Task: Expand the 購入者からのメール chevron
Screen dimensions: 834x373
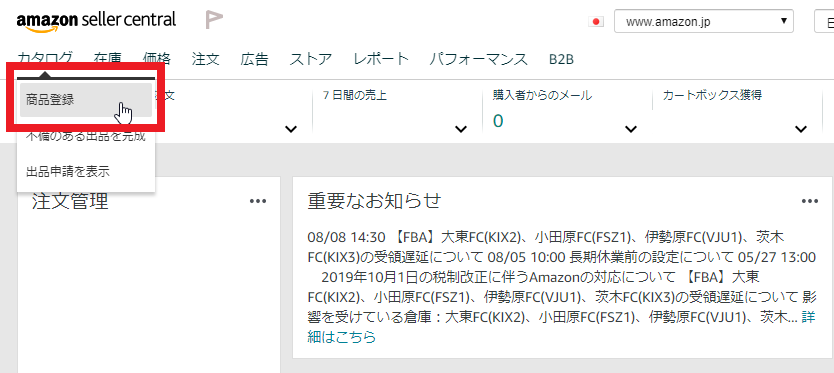Action: 631,129
